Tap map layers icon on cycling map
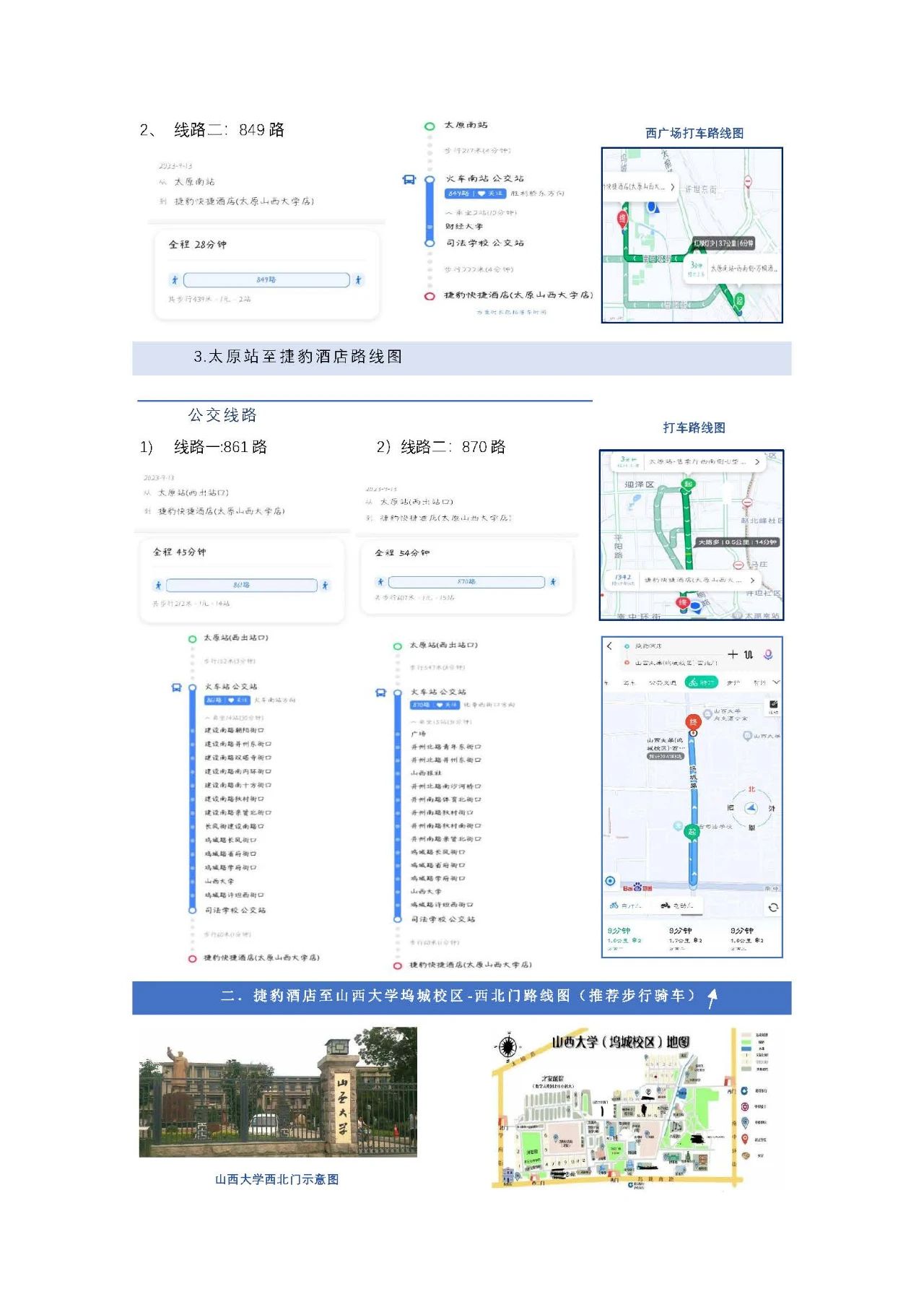Viewport: 924px width, 1307px height. click(x=773, y=706)
